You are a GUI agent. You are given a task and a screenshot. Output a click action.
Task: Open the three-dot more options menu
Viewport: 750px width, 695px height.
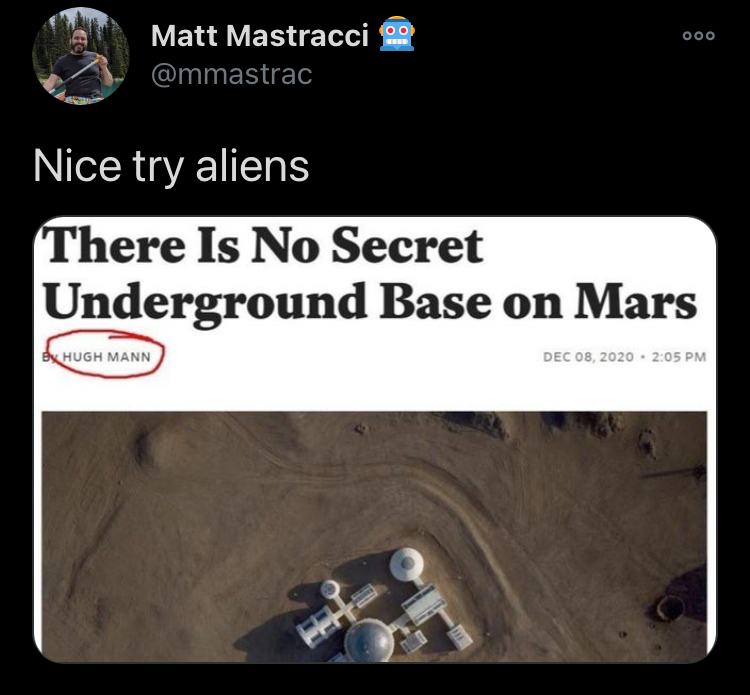point(698,35)
